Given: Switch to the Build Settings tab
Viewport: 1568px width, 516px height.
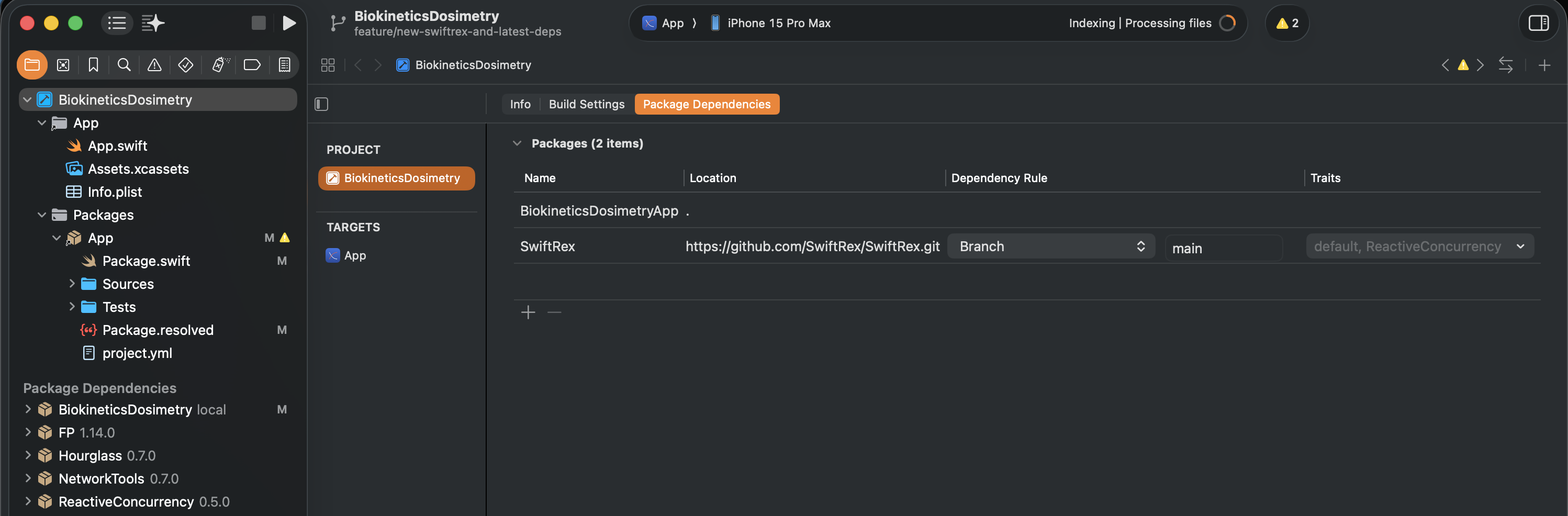Looking at the screenshot, I should point(586,104).
